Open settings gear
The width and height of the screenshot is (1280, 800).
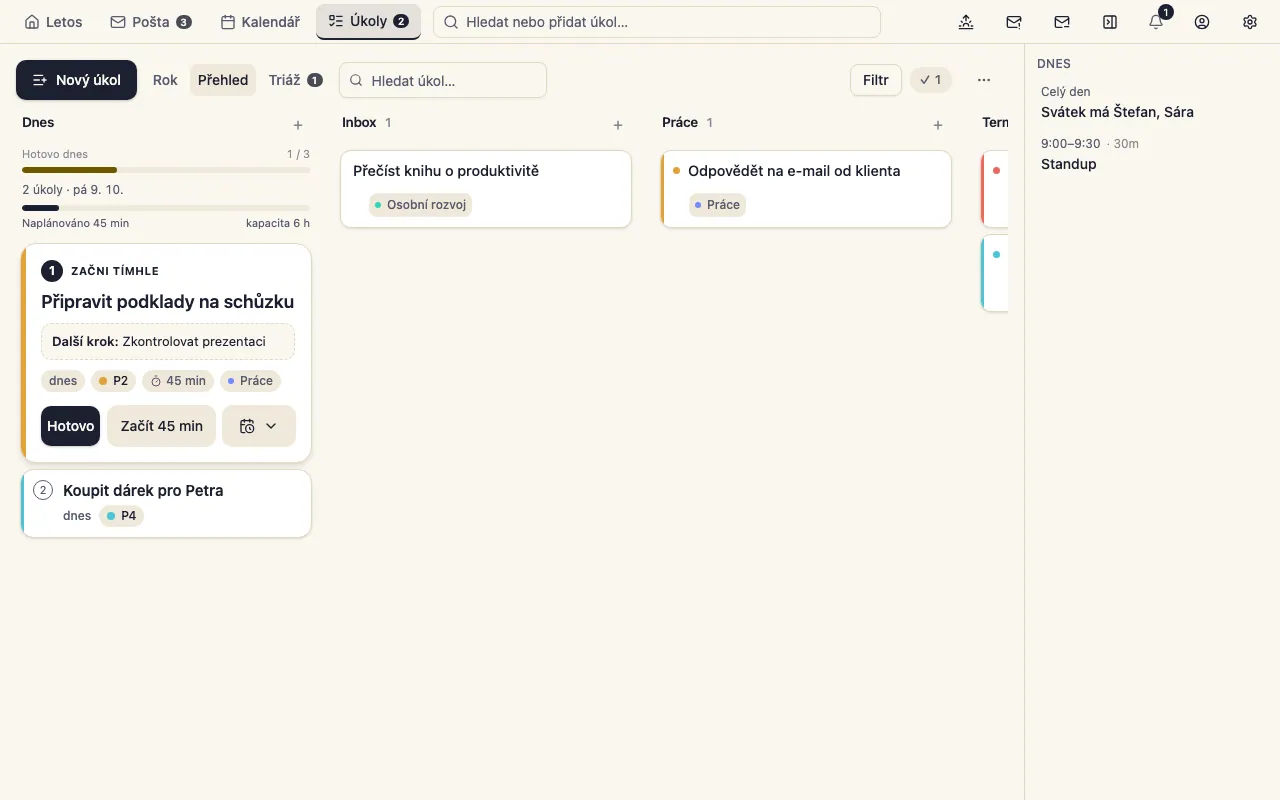(1250, 22)
